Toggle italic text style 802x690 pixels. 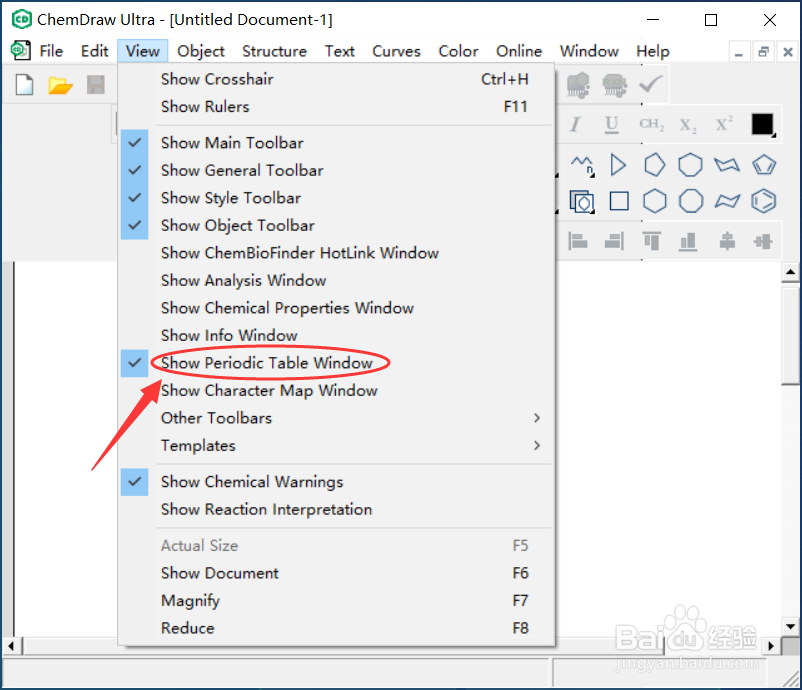[575, 124]
